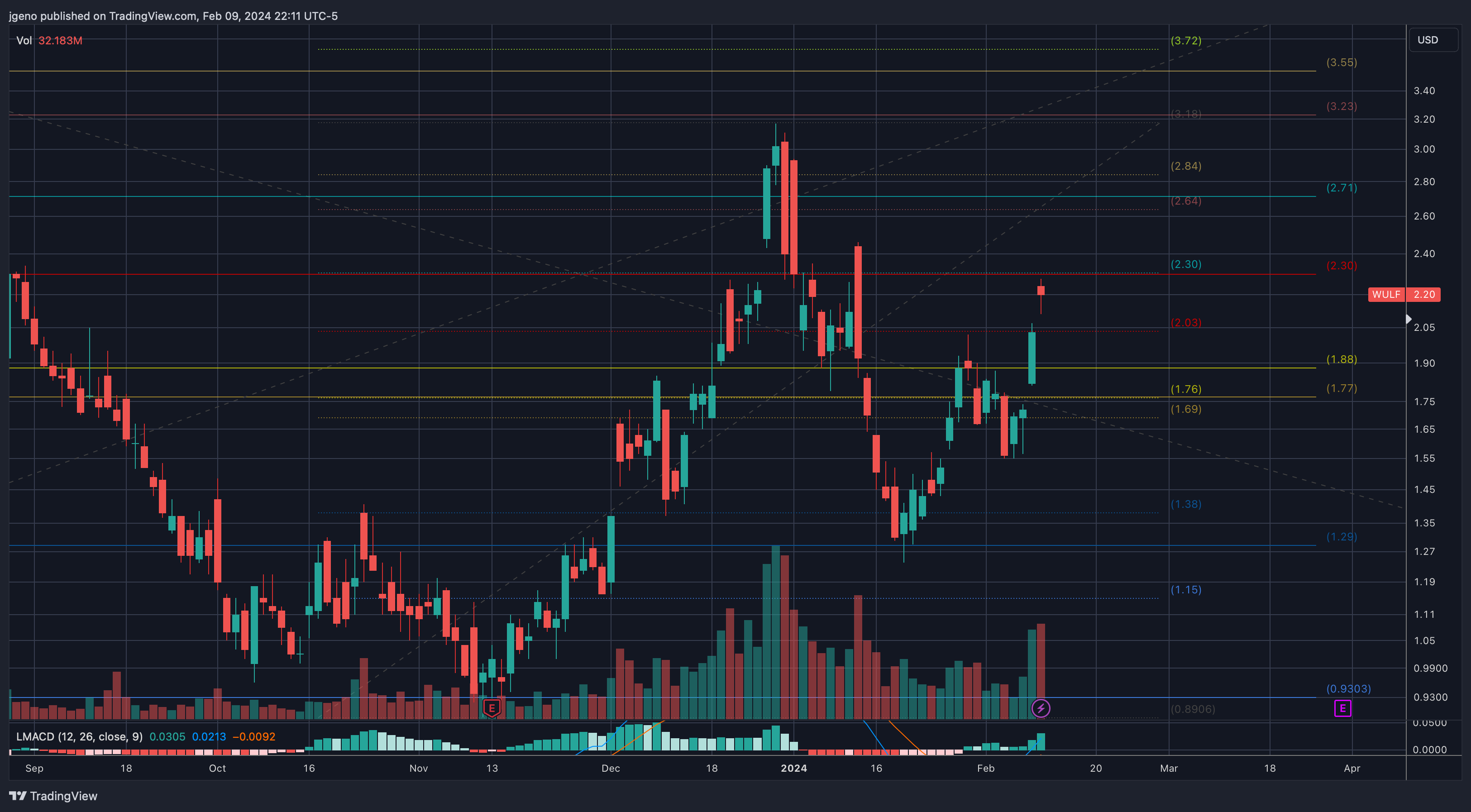Select the LMACD (12, 26, close, 9) legend
The height and width of the screenshot is (812, 1471).
(79, 736)
